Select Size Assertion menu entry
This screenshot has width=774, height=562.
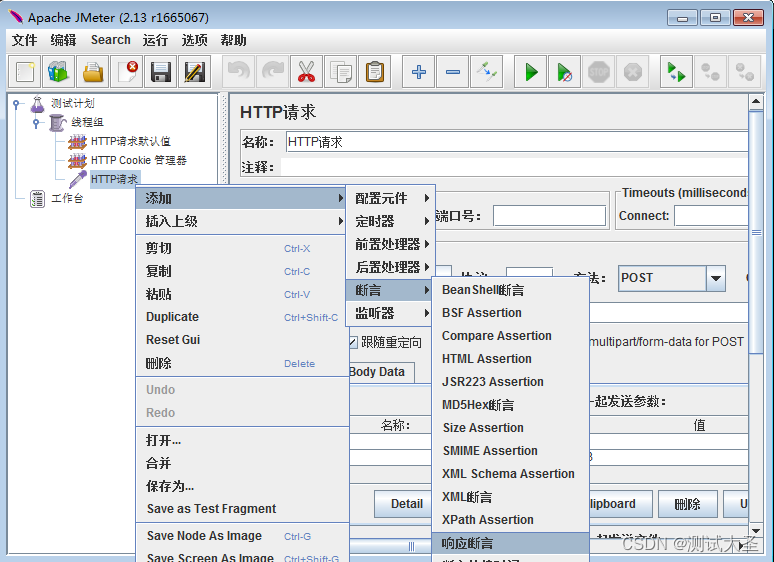[510, 428]
